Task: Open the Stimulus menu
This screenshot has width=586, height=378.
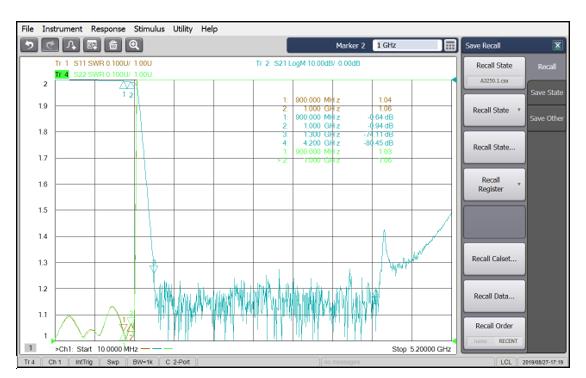Action: 149,29
